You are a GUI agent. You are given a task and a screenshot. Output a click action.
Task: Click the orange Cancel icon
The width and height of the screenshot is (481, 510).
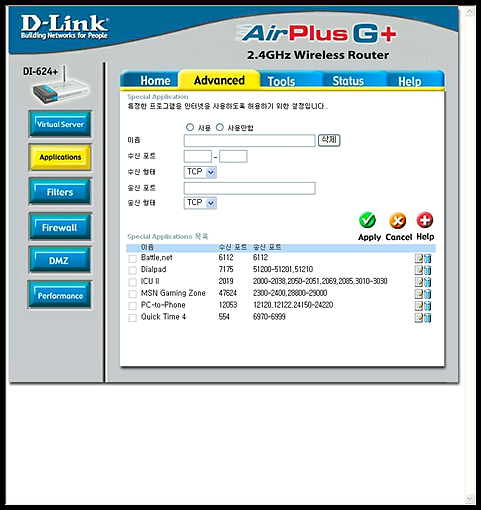tap(398, 221)
